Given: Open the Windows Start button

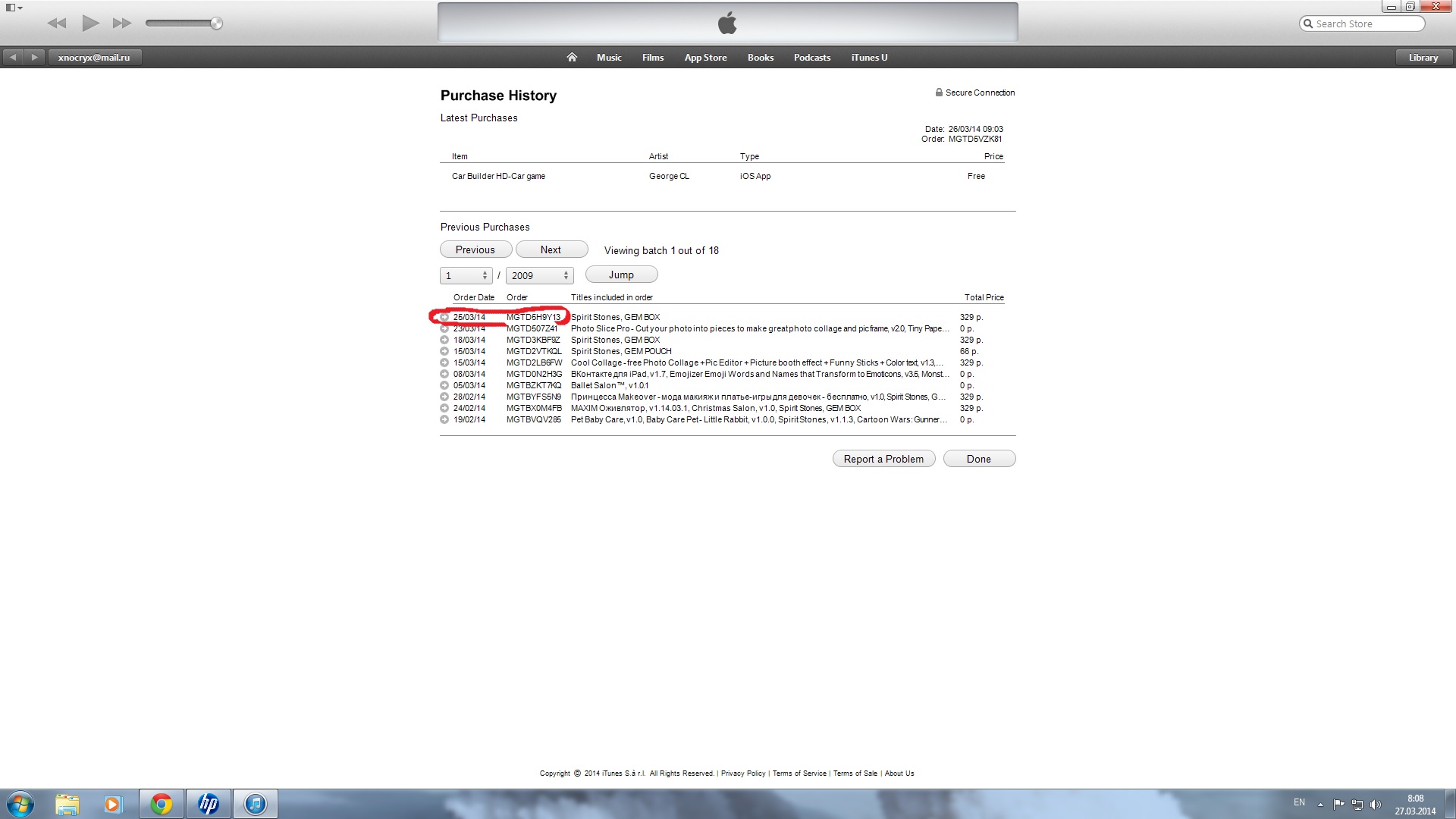Looking at the screenshot, I should coord(20,804).
